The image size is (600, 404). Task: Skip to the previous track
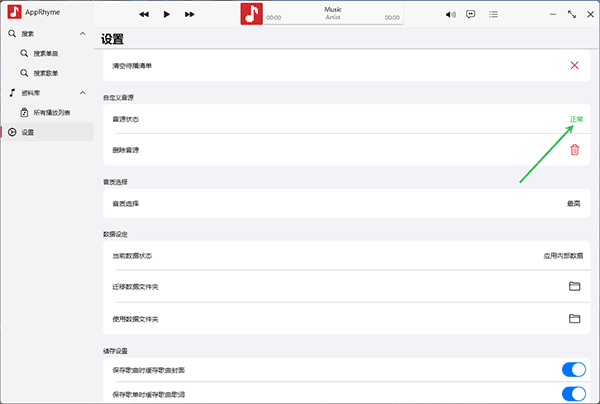point(144,15)
